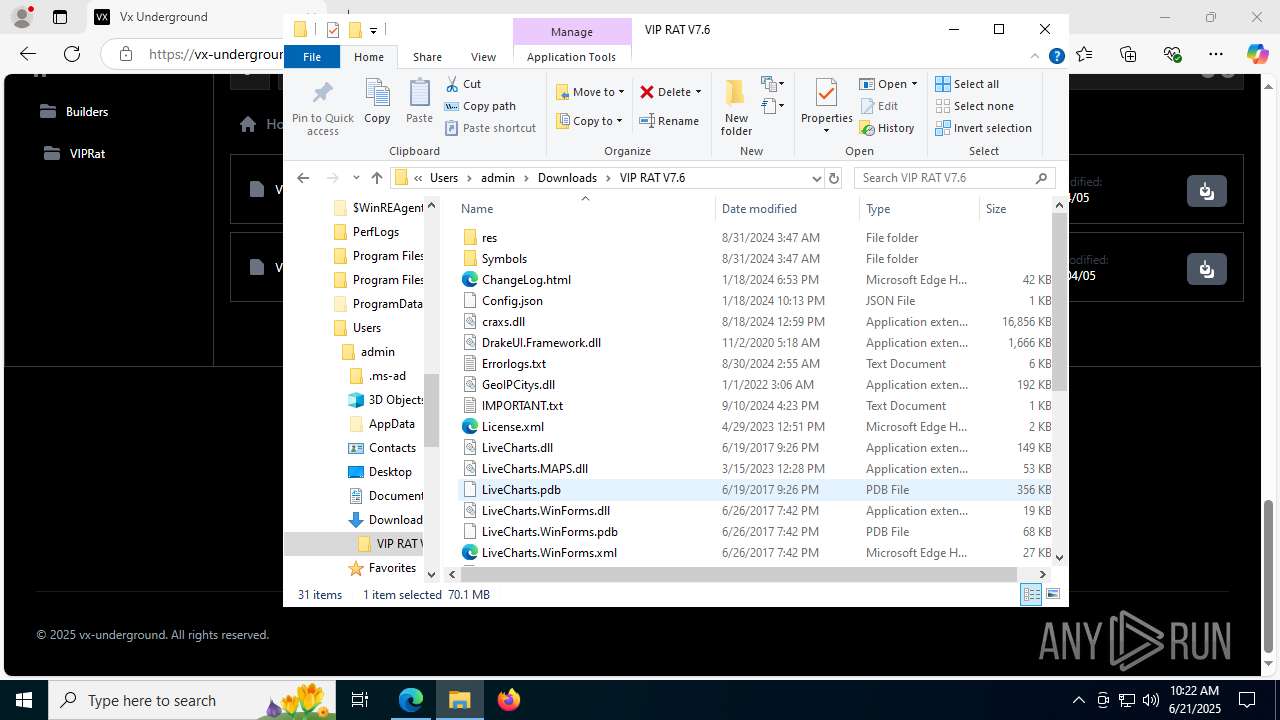Viewport: 1280px width, 720px height.
Task: Go back in Explorer navigation
Action: [x=303, y=178]
